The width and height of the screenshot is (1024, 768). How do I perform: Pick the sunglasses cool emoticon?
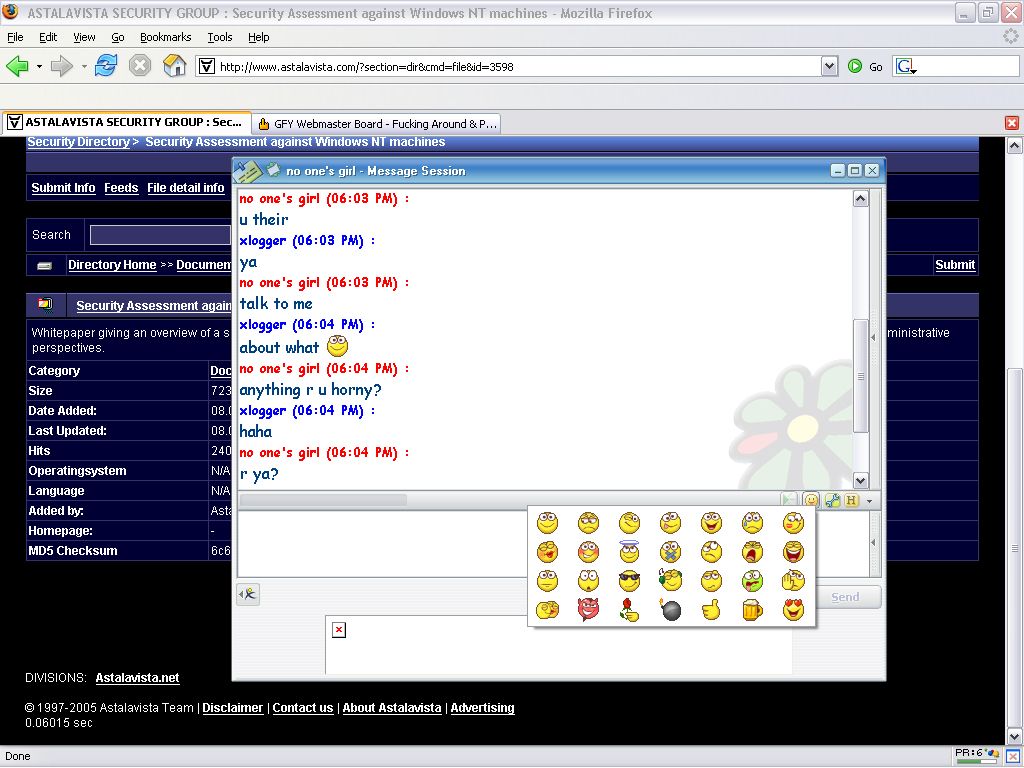(629, 581)
